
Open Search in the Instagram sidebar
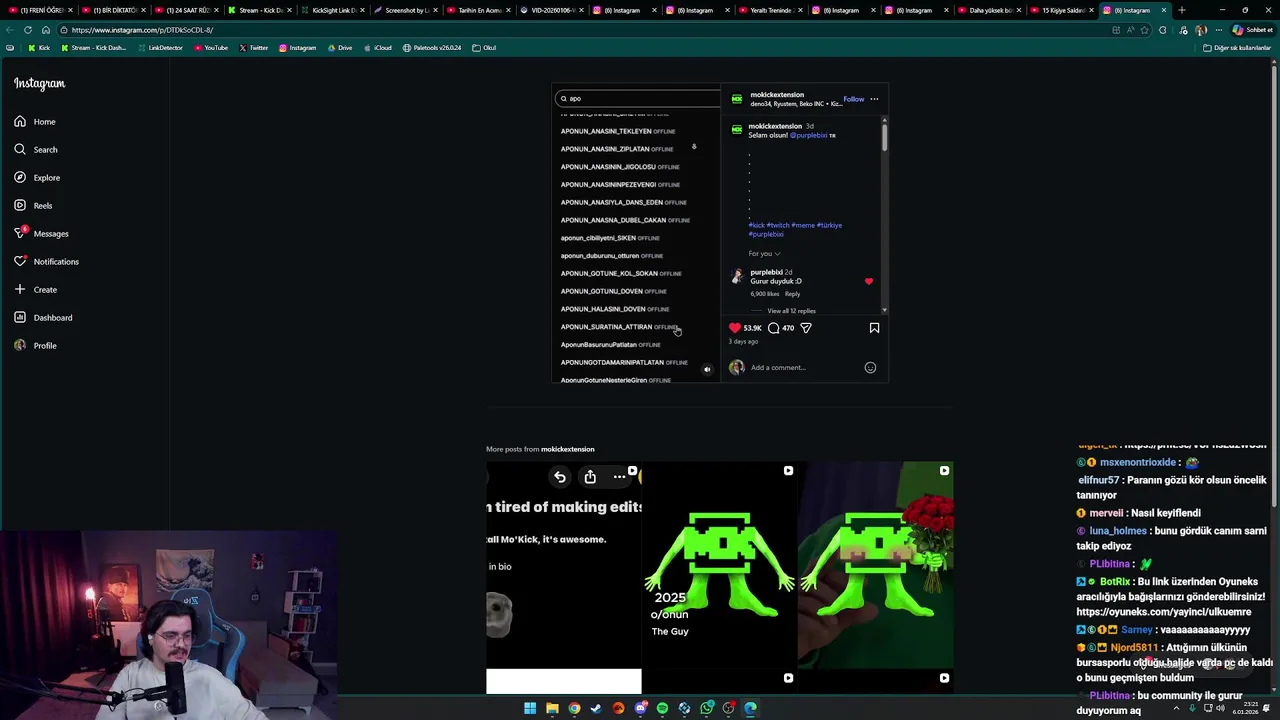(x=36, y=150)
